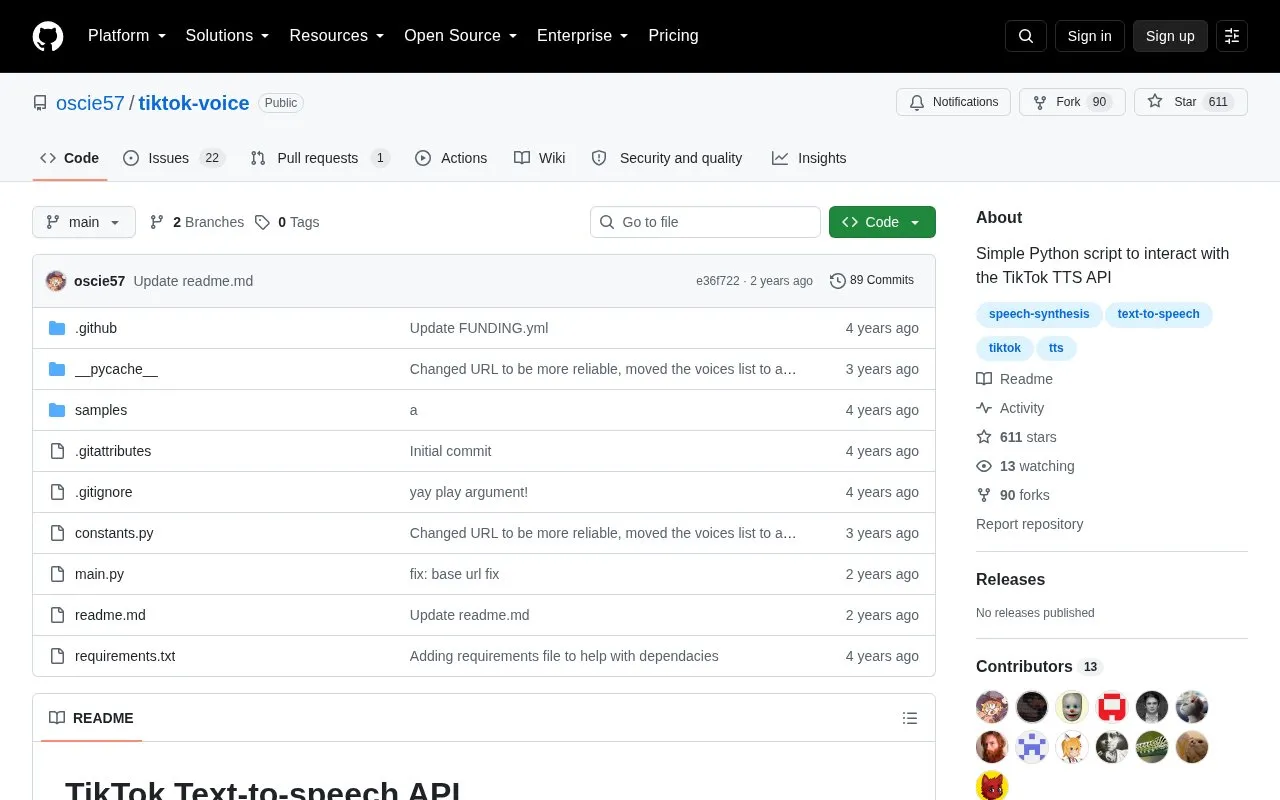
Task: Open the appearance settings icon button
Action: click(x=1232, y=36)
